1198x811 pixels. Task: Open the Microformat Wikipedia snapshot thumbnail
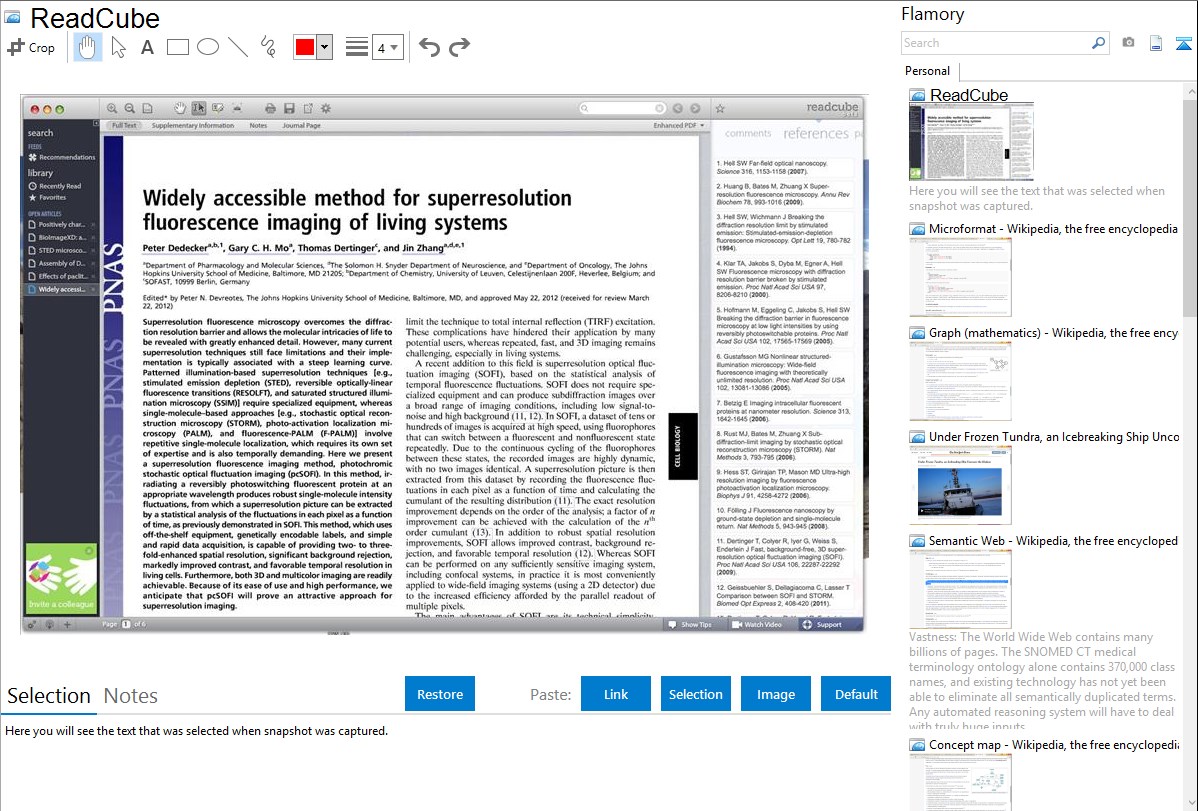[960, 277]
